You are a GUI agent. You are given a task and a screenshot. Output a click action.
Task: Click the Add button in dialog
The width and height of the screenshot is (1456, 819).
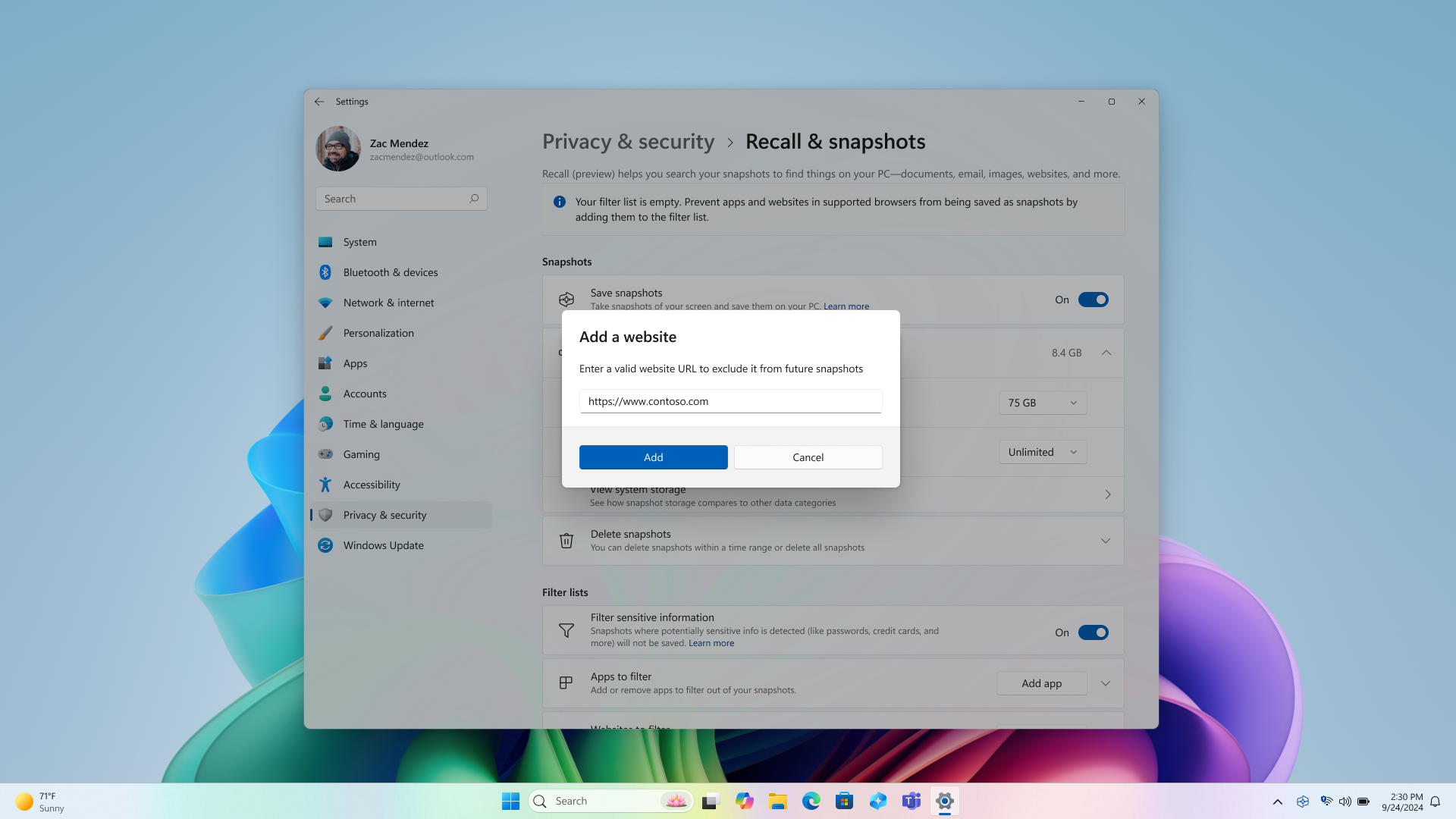coord(653,457)
